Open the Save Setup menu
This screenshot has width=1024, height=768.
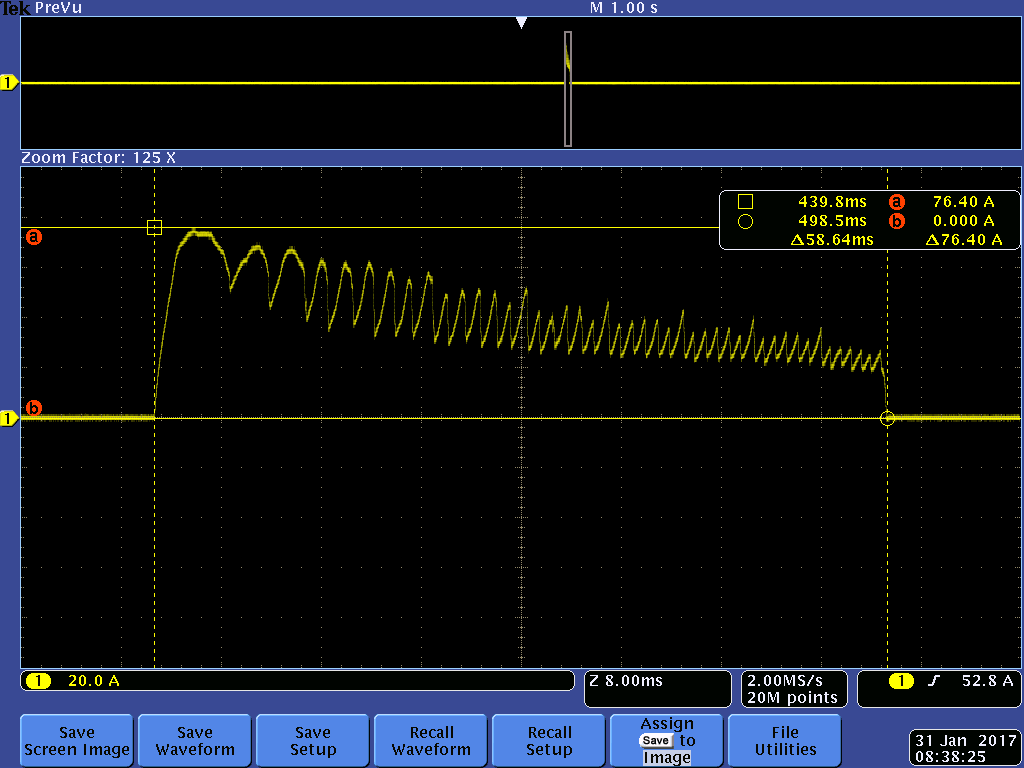click(x=313, y=741)
